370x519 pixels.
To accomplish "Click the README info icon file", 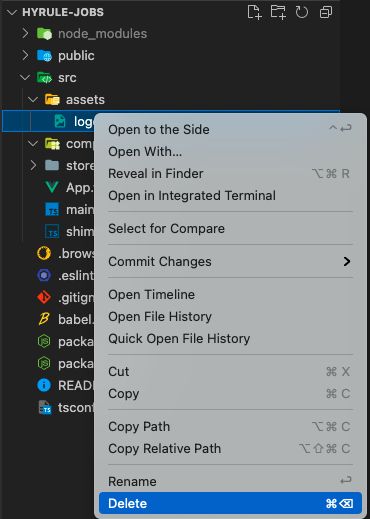I will coord(44,385).
